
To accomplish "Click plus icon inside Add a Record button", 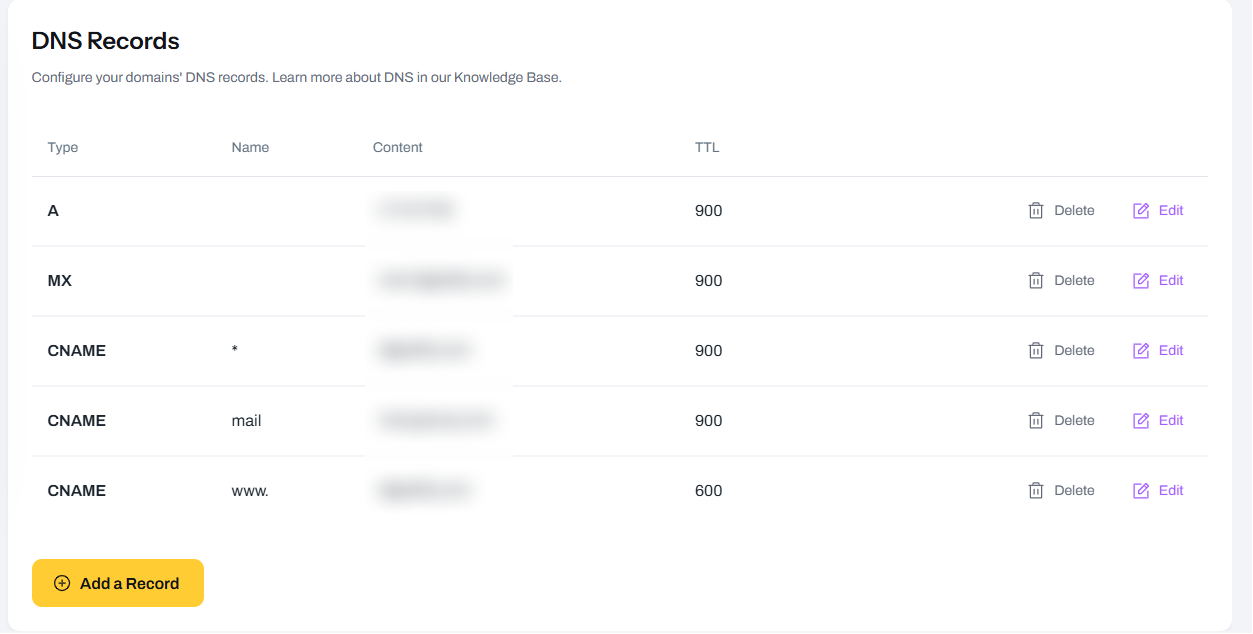I will (61, 583).
